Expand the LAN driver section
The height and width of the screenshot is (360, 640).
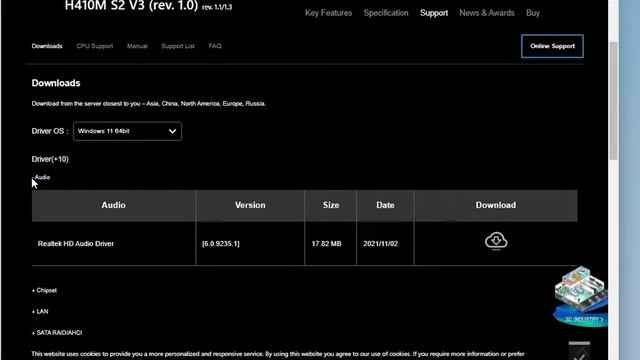(x=40, y=311)
